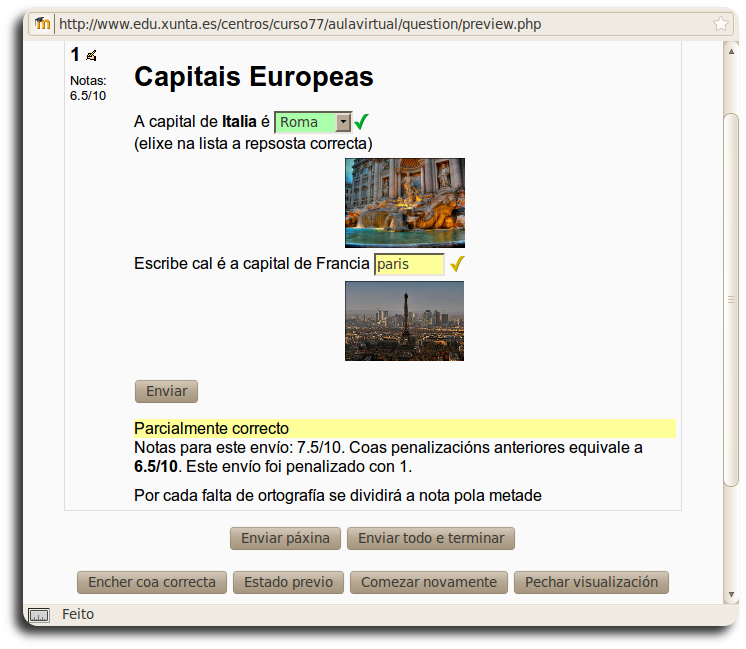Image resolution: width=746 pixels, height=649 pixels.
Task: Click the vertical scrollbar handle
Action: click(x=731, y=300)
